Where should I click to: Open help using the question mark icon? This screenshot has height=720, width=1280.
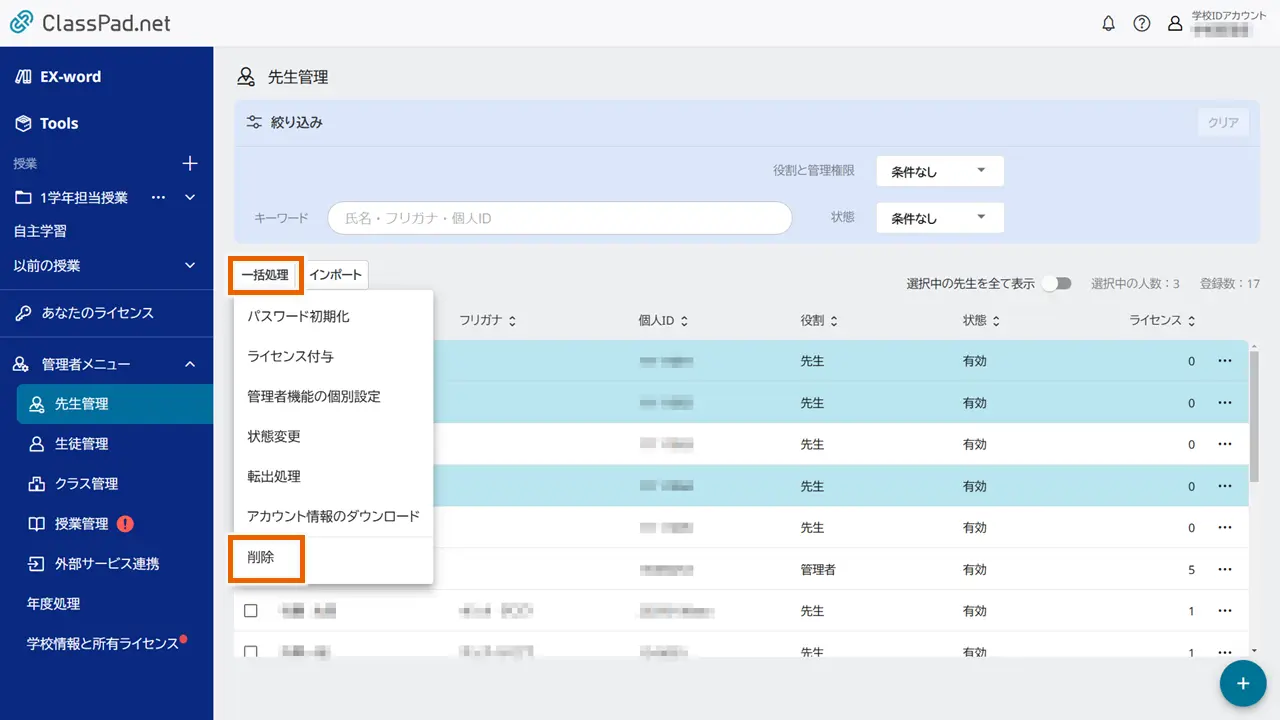tap(1142, 23)
